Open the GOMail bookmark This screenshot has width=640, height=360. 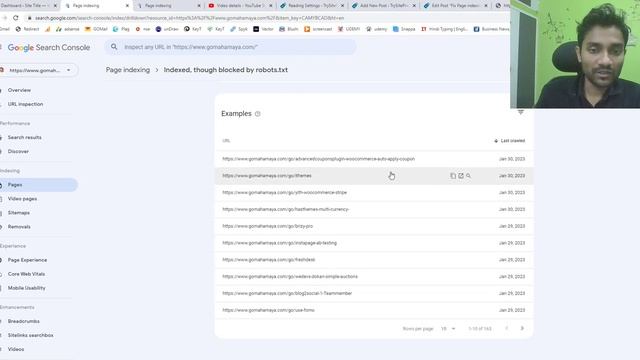tap(96, 29)
